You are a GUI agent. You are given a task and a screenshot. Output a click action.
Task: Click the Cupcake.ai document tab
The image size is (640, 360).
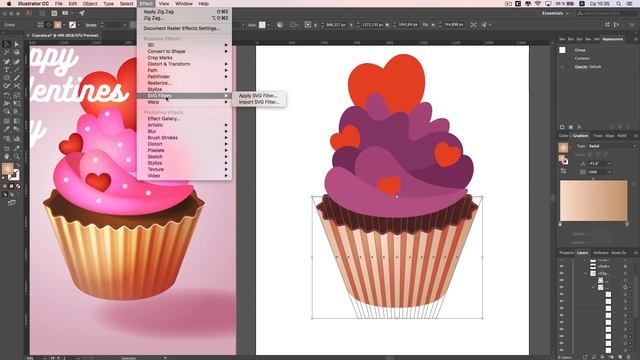(64, 36)
